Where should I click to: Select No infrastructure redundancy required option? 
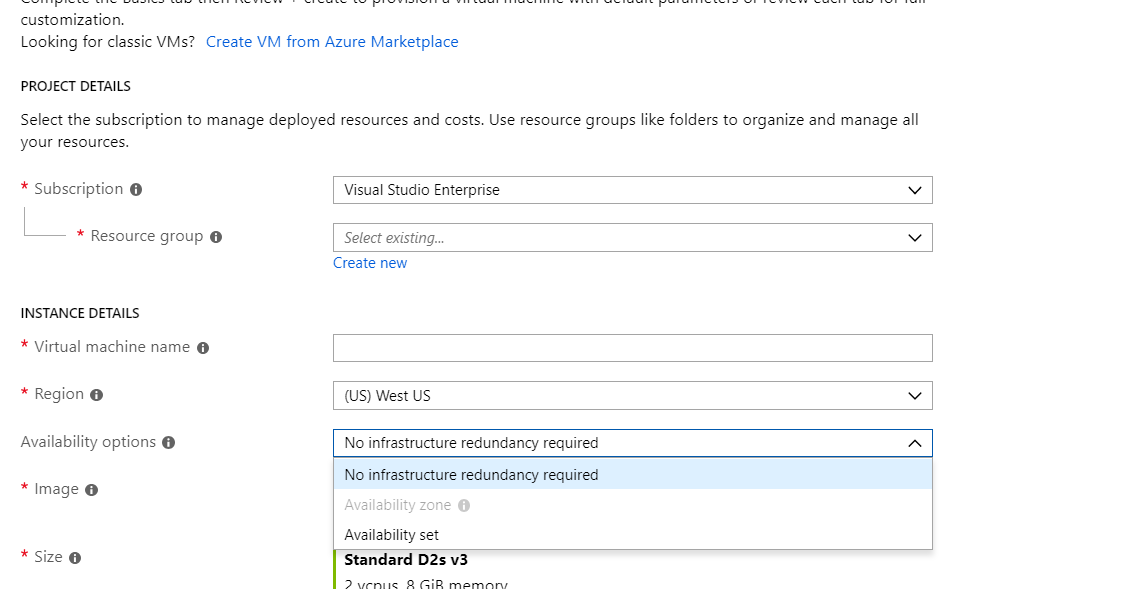[x=633, y=474]
